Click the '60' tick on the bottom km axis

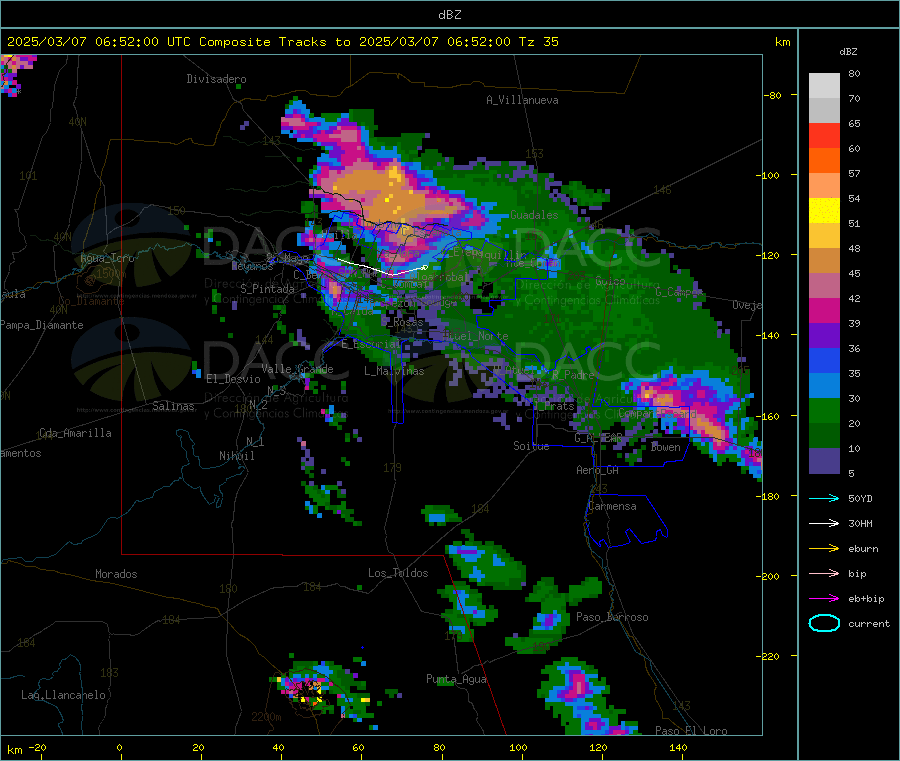358,748
